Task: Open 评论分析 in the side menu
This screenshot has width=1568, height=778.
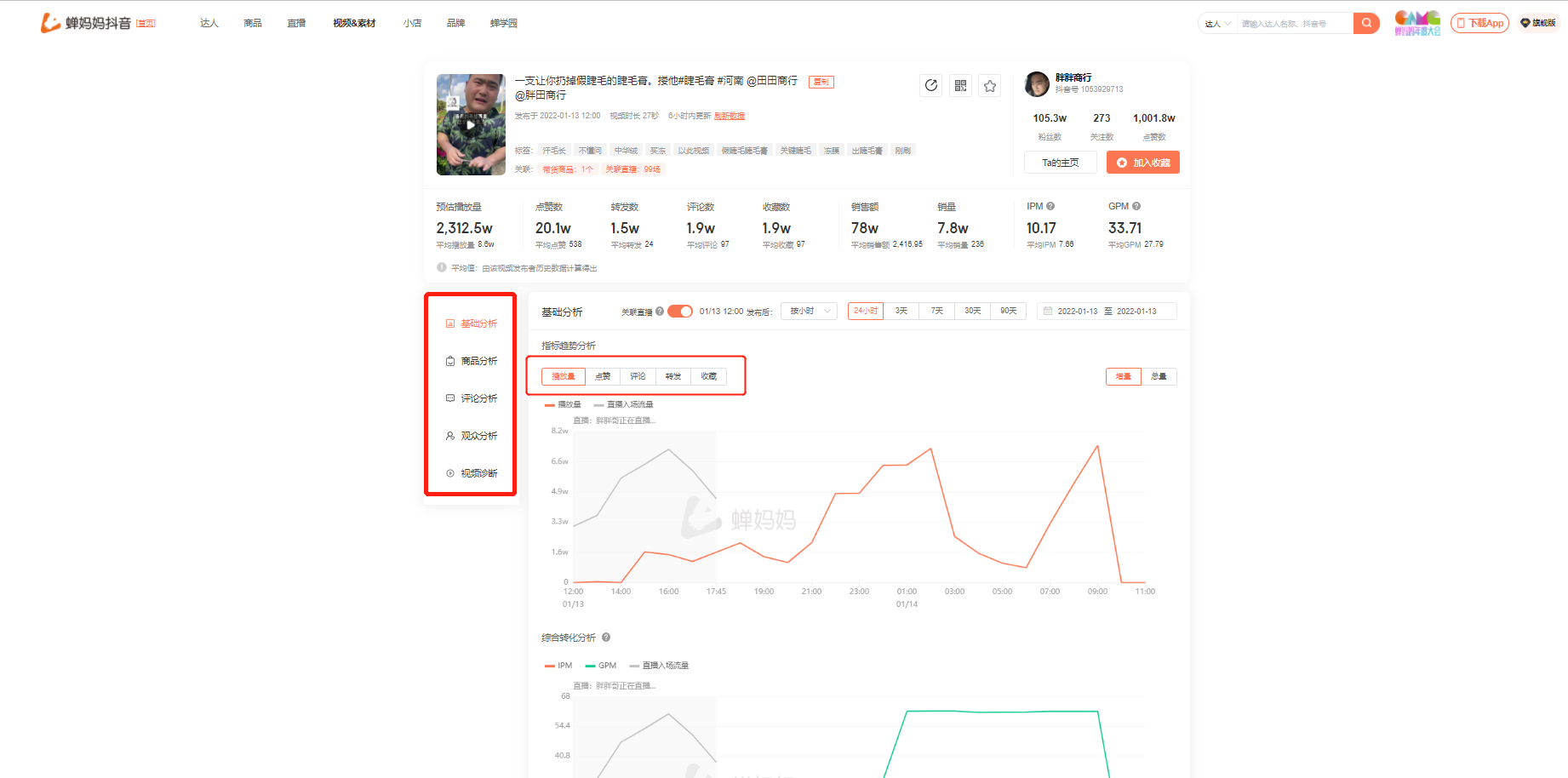Action: pos(472,398)
